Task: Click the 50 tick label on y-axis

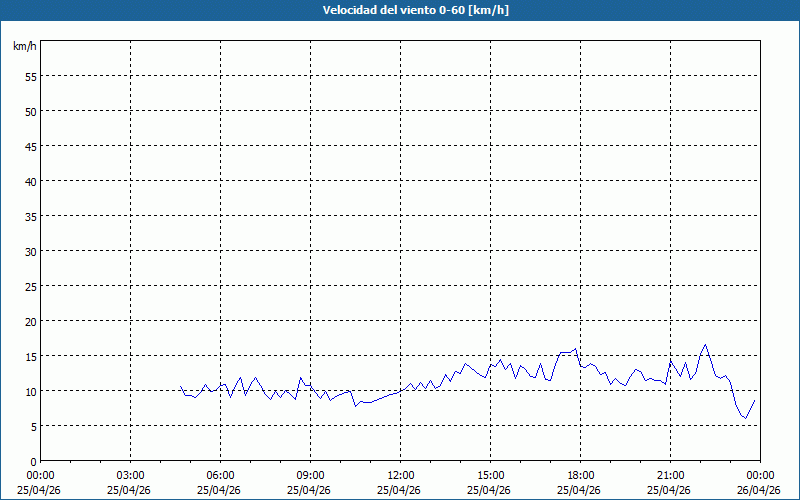Action: [x=30, y=111]
